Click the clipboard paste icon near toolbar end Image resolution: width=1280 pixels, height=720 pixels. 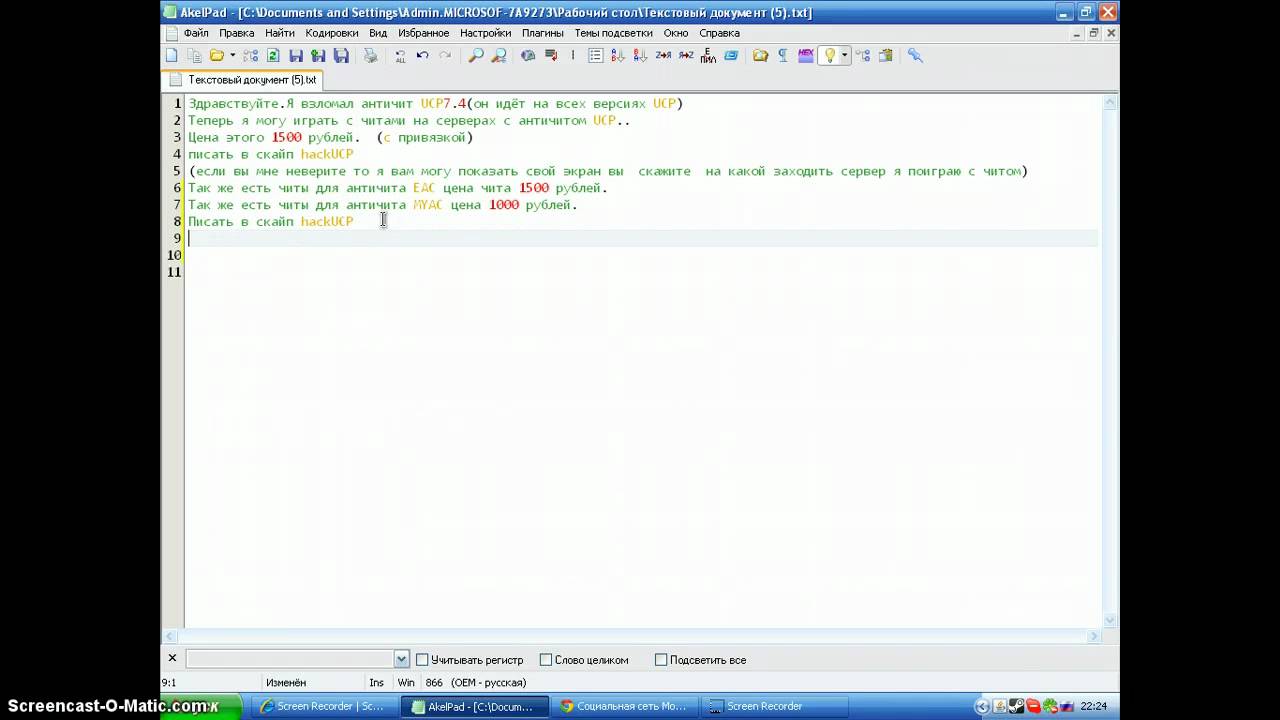885,56
